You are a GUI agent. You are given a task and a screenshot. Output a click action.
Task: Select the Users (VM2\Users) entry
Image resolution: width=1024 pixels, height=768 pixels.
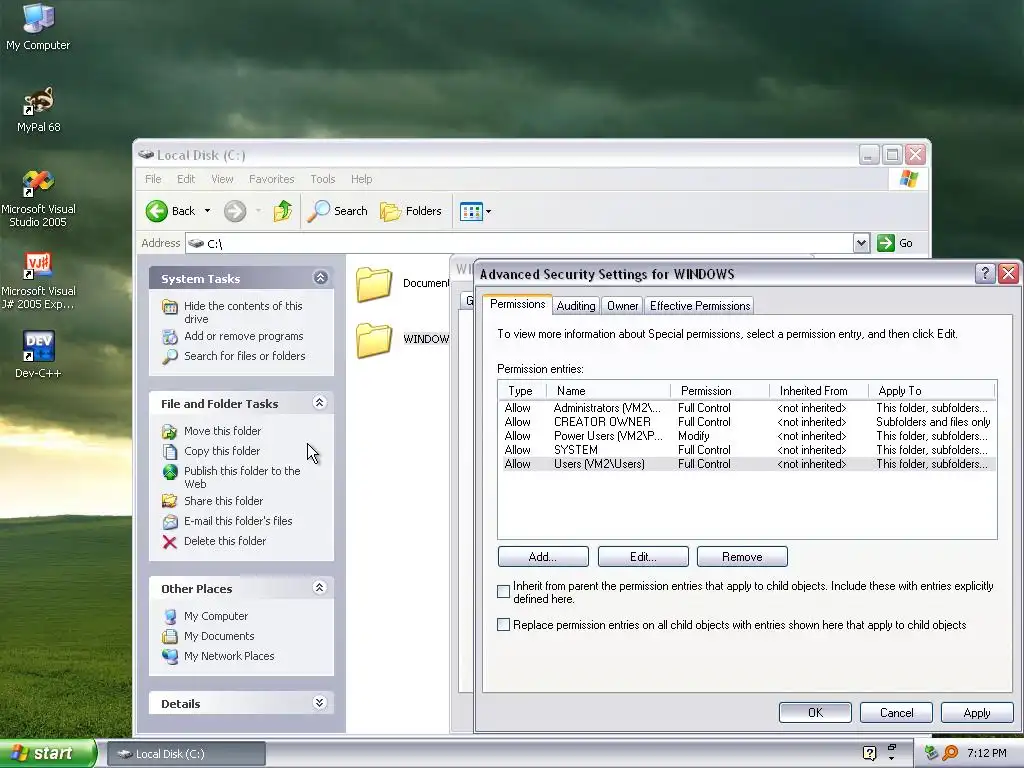click(747, 464)
